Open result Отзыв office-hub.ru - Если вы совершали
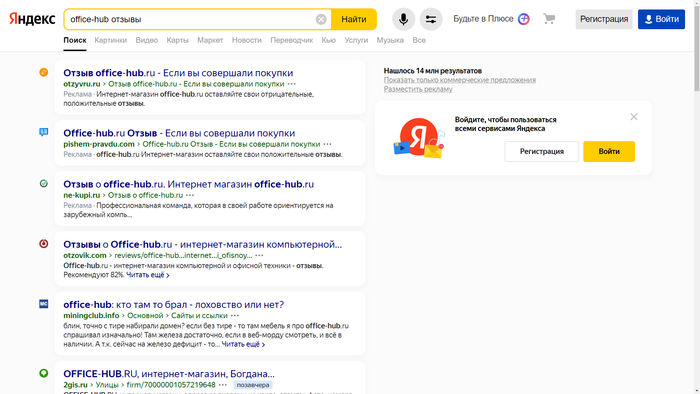 pos(178,73)
